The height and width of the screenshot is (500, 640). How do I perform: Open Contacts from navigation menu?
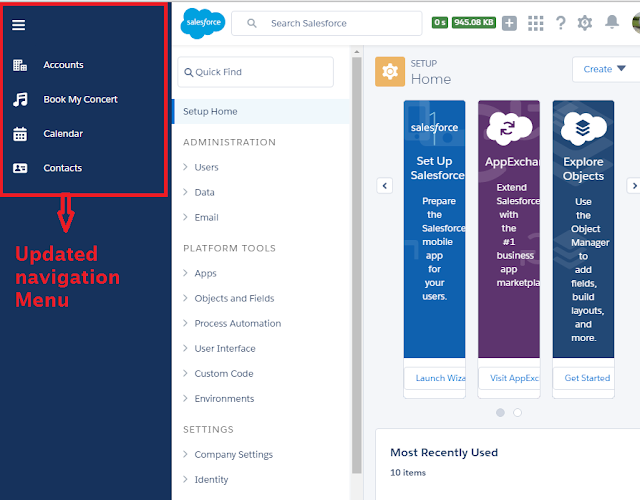[62, 168]
